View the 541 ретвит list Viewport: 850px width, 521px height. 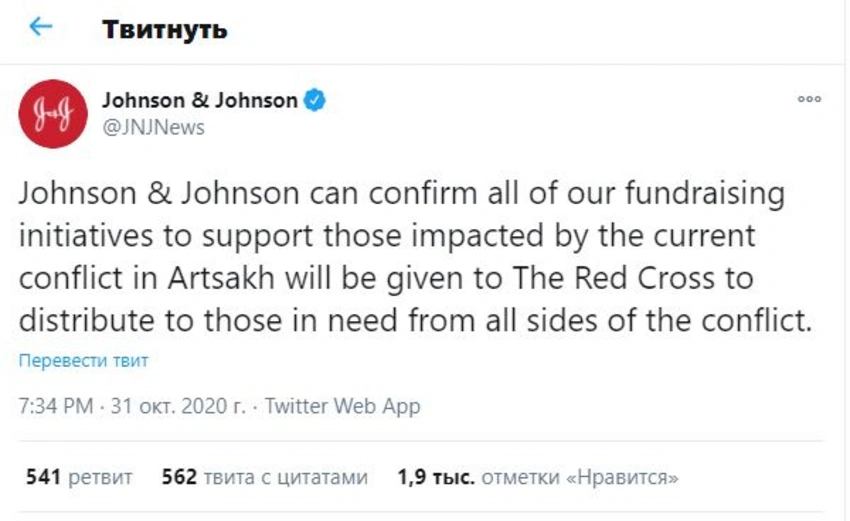[79, 478]
